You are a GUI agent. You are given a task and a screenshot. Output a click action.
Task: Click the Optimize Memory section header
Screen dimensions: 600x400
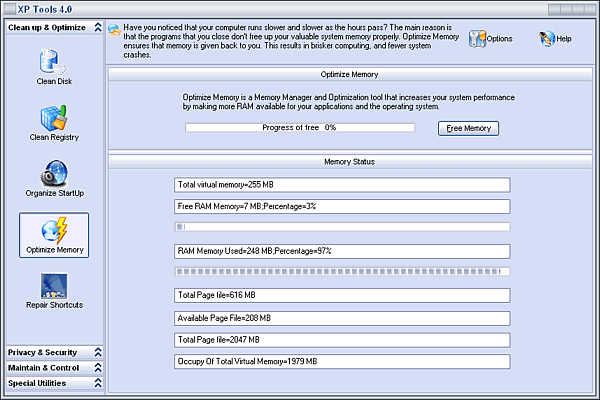coord(350,74)
